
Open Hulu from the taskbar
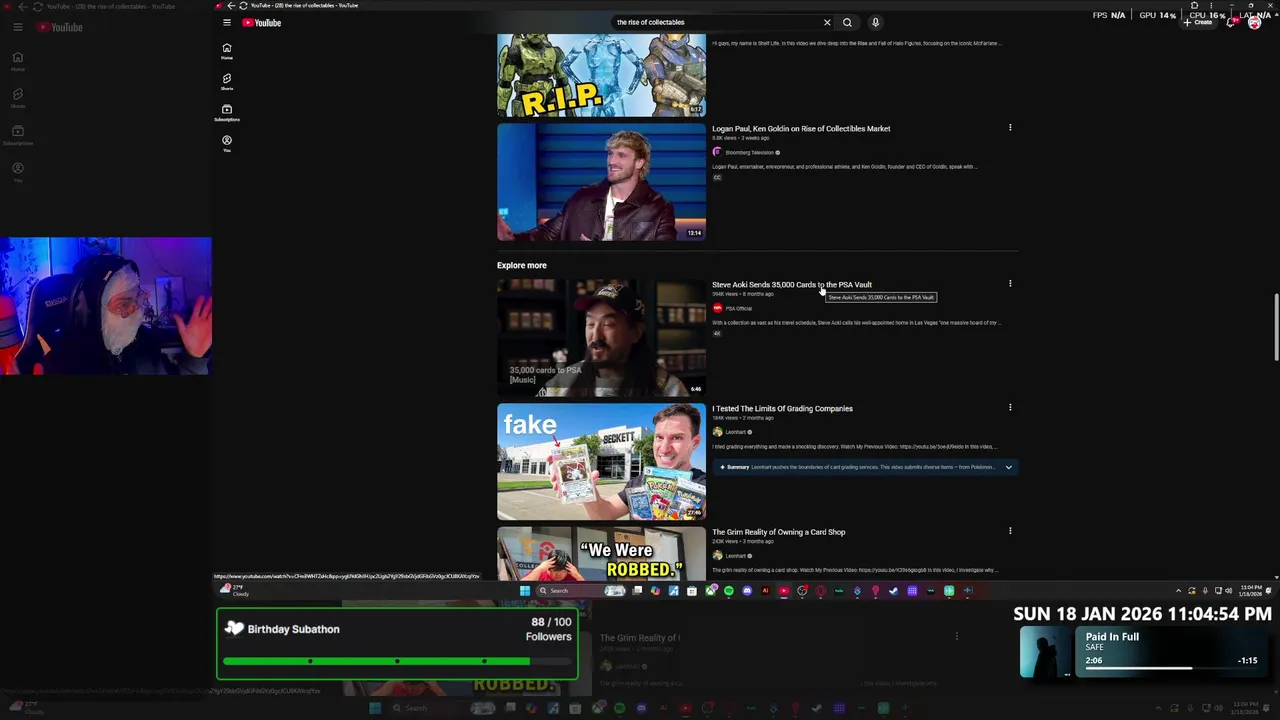(839, 591)
